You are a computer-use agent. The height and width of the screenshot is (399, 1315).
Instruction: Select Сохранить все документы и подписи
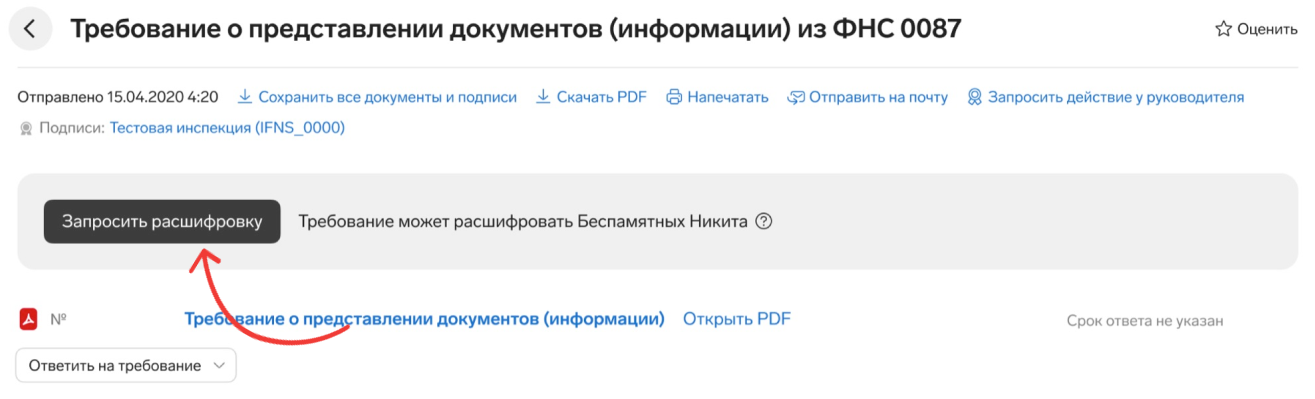point(388,97)
